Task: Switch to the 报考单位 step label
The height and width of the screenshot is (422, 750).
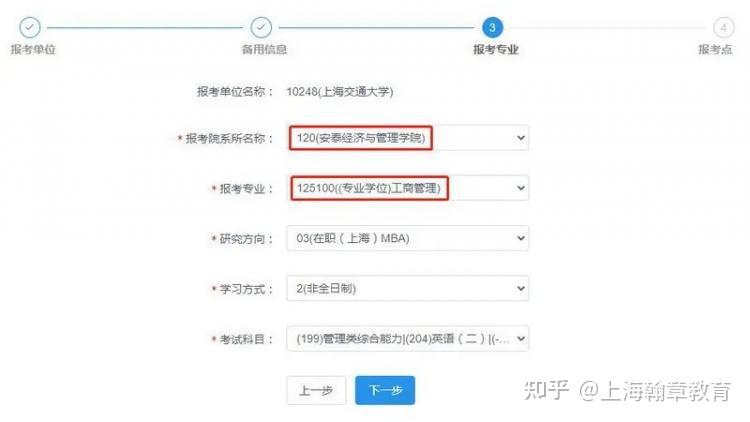Action: click(33, 49)
